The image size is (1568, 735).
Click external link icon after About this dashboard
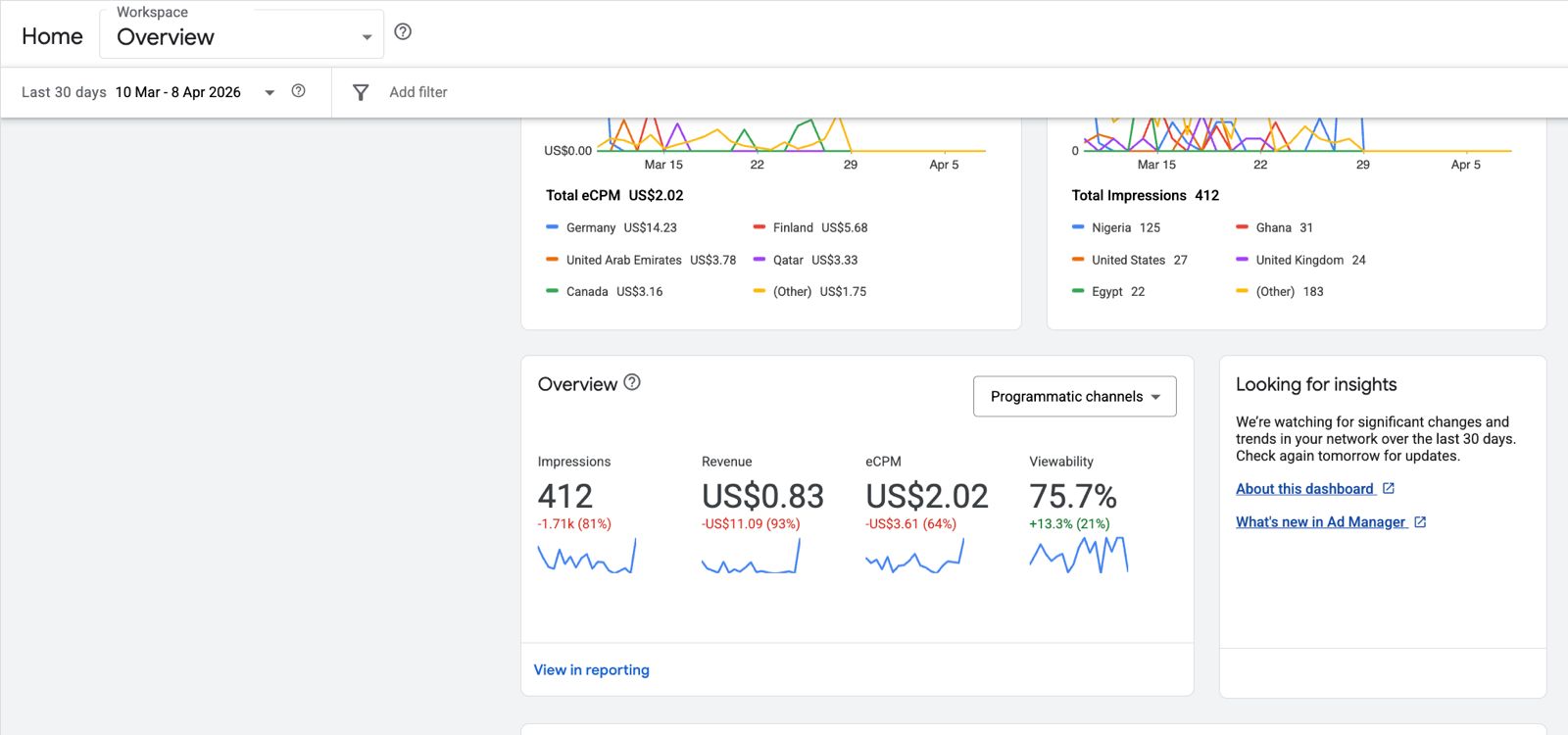1389,488
